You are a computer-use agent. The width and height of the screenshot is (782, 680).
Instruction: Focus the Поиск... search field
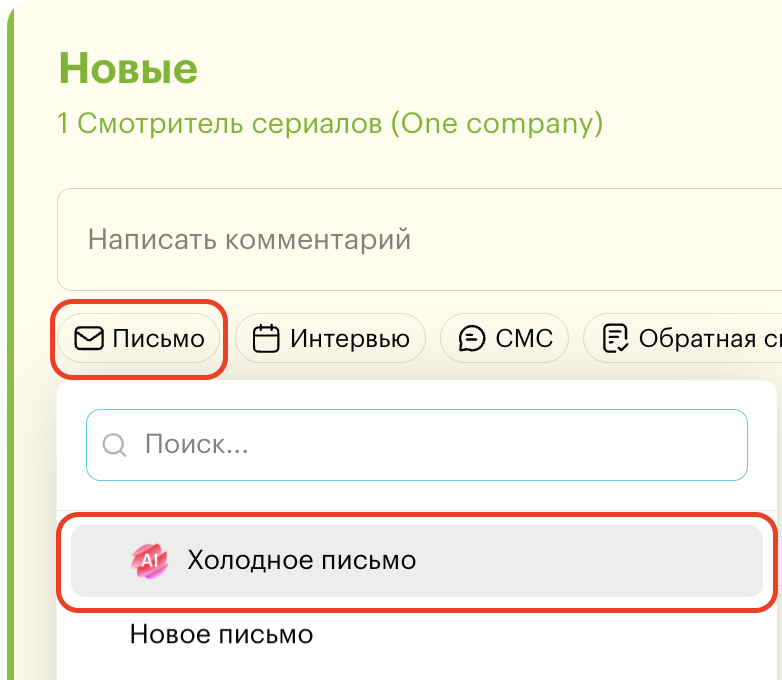[430, 444]
